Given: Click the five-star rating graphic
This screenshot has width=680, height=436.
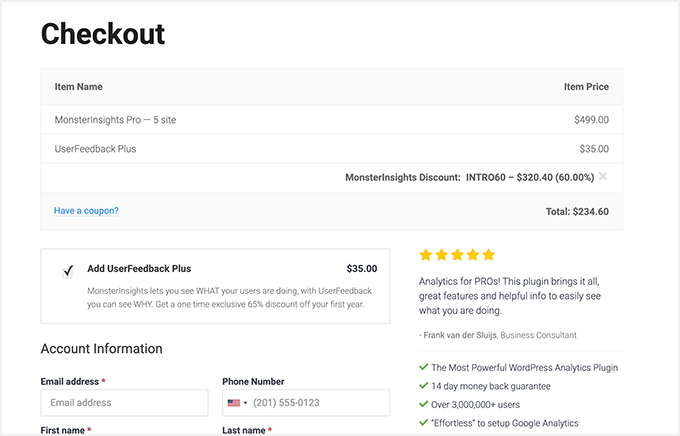Looking at the screenshot, I should click(x=457, y=255).
